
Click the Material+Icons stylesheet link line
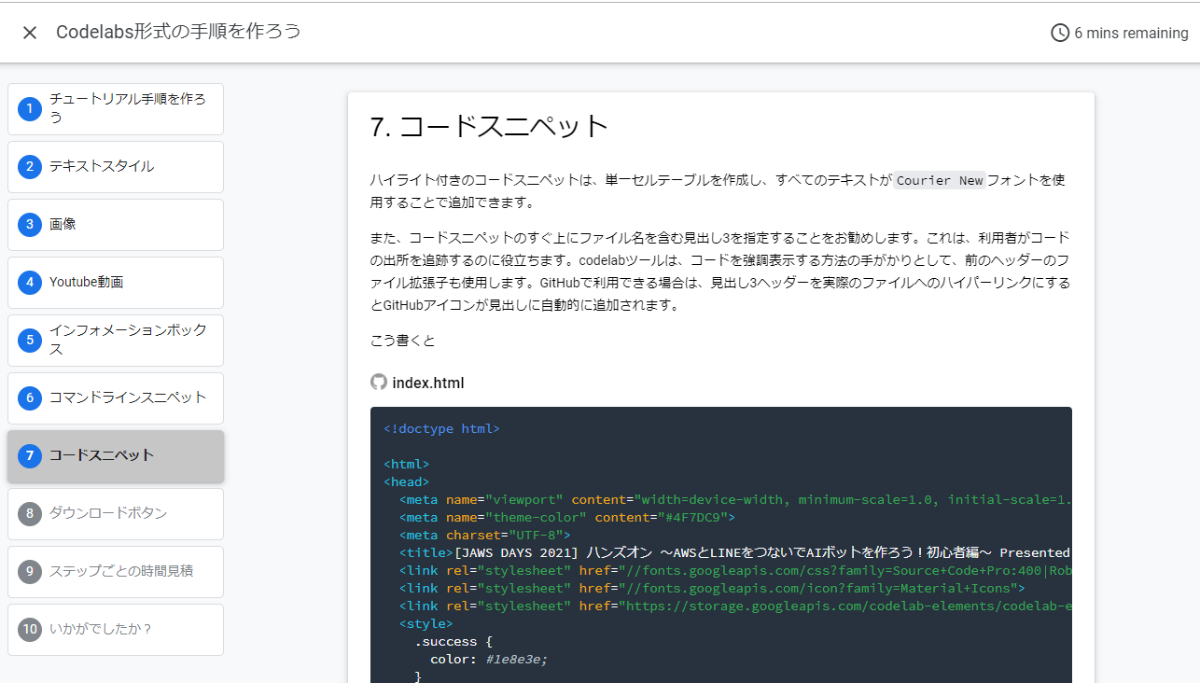[712, 588]
